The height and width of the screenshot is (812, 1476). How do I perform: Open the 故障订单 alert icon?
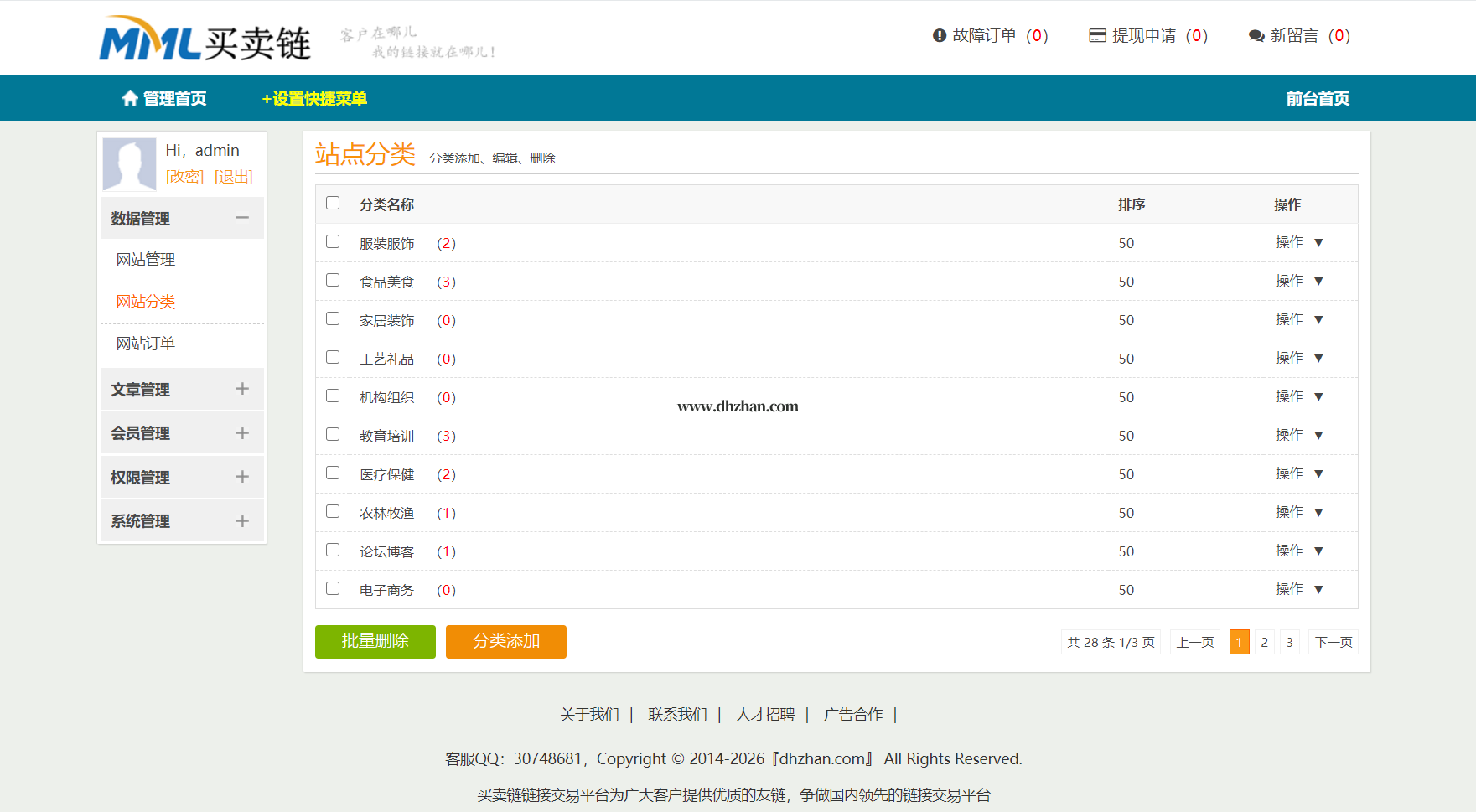tap(939, 35)
